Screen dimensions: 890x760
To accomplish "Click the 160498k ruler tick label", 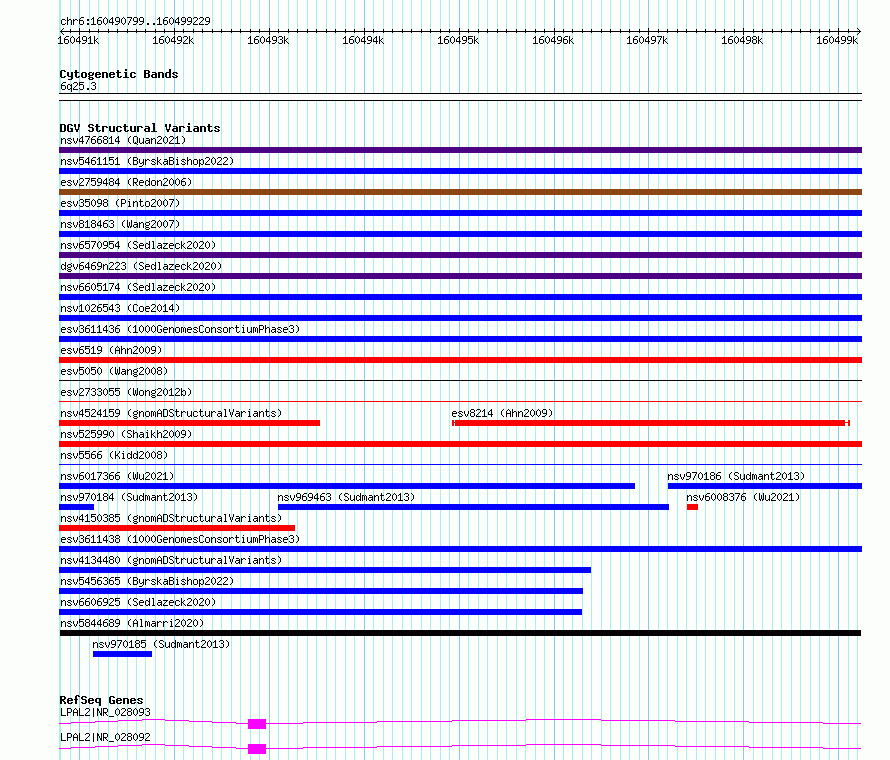I will (x=742, y=40).
